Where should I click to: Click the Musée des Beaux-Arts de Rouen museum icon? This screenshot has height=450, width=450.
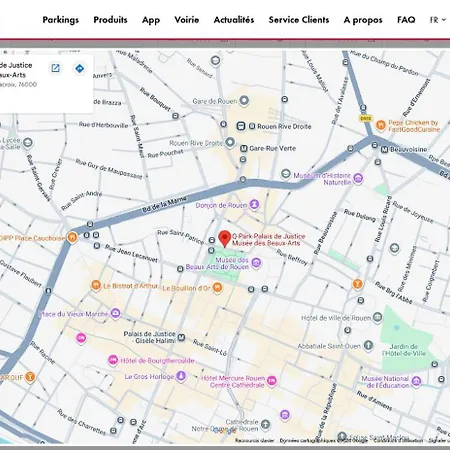[x=256, y=263]
